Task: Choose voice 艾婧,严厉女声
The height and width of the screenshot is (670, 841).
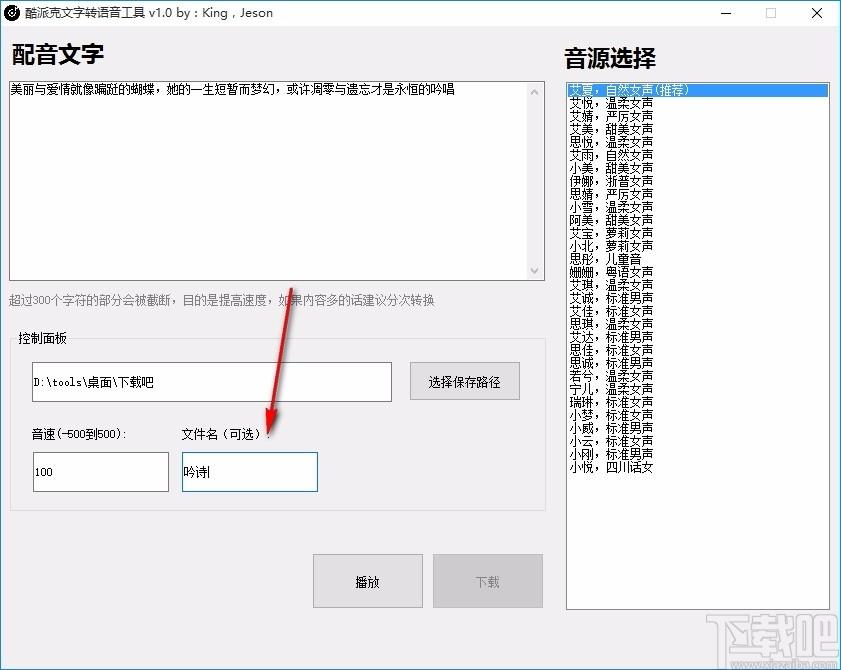Action: click(x=697, y=116)
